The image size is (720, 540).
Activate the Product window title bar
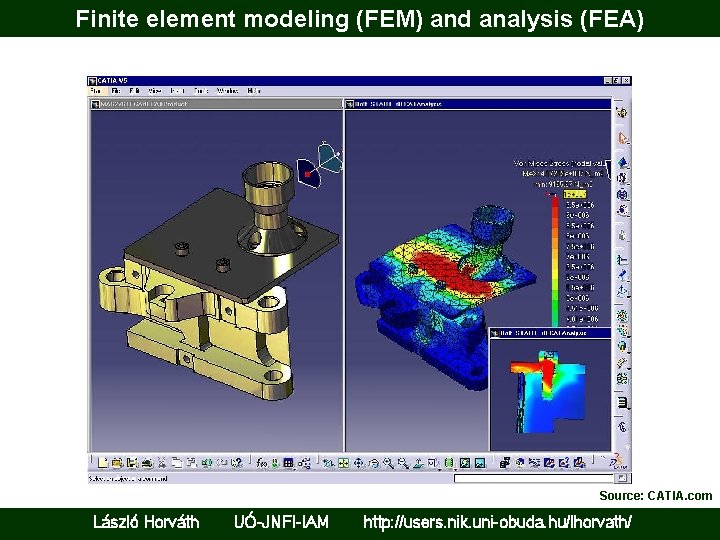pyautogui.click(x=216, y=104)
